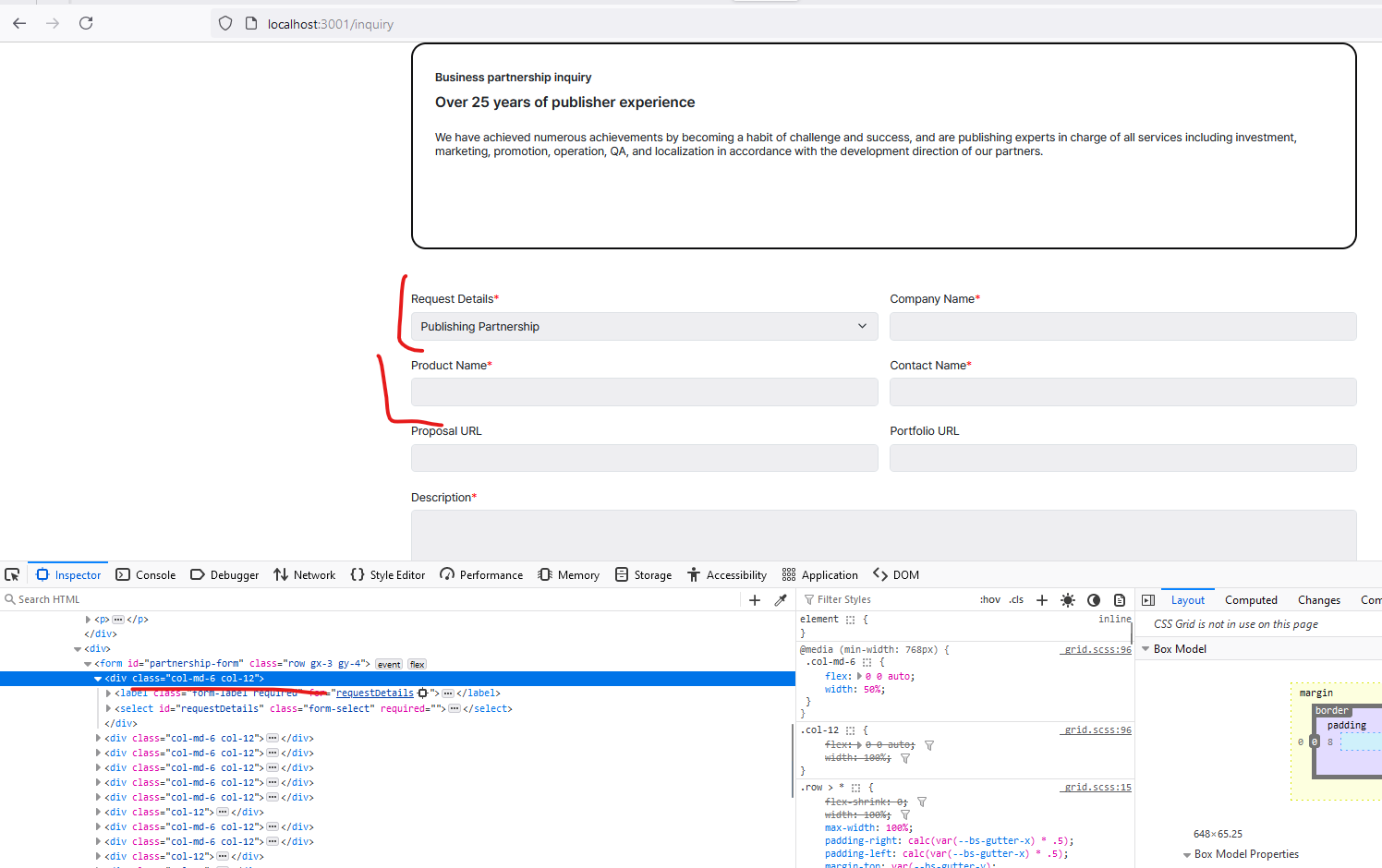1382x868 pixels.
Task: Reload the page with refresh icon
Action: (86, 23)
